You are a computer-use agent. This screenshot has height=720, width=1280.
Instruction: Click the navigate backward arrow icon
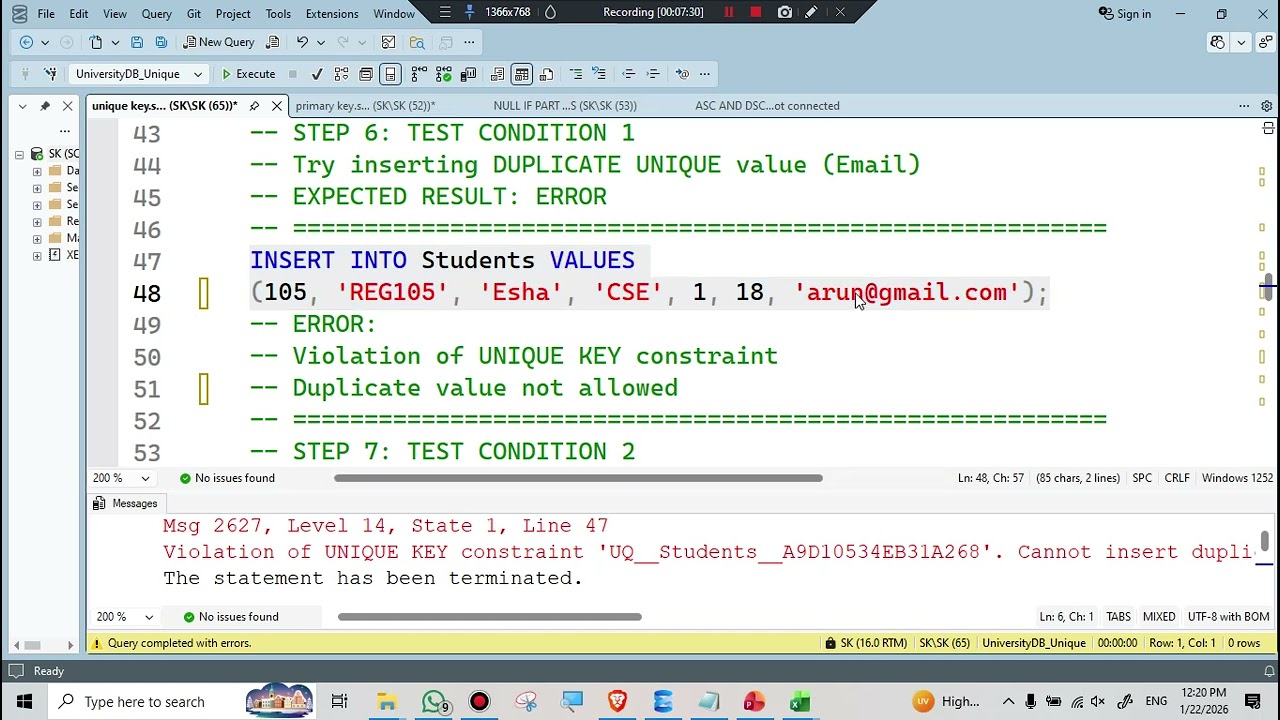coord(26,42)
